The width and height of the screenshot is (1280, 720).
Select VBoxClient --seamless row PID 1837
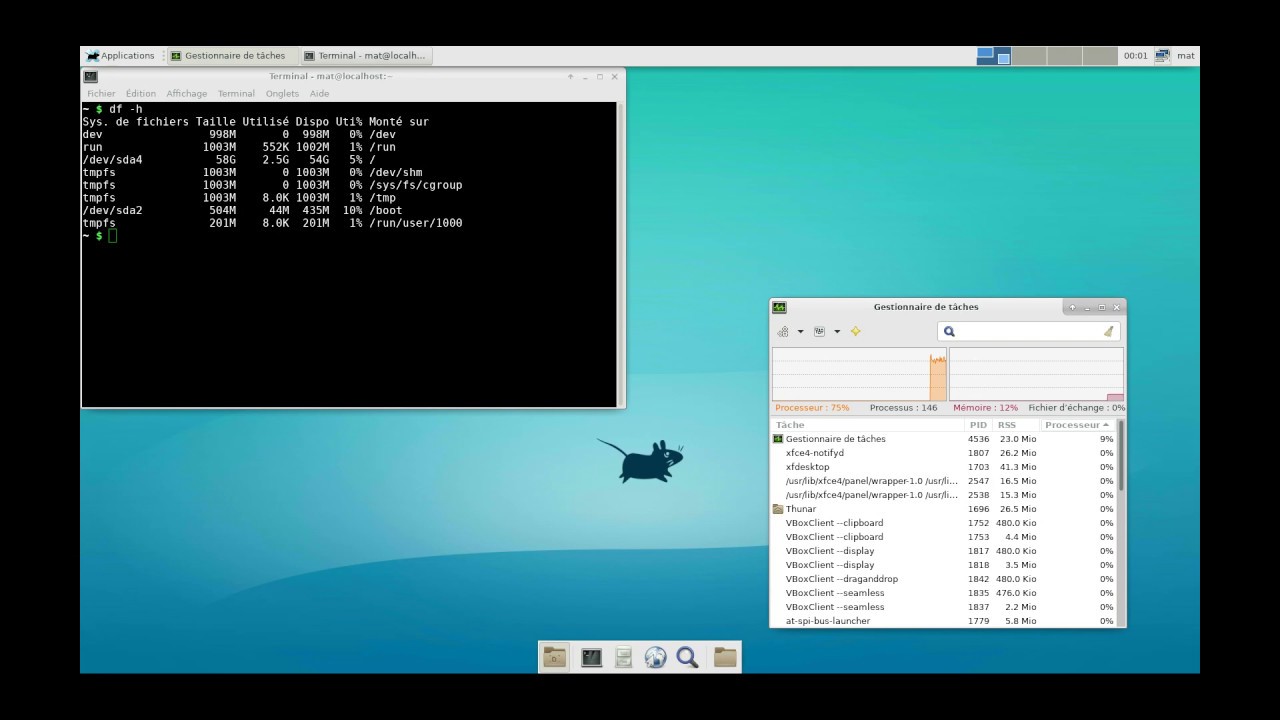[x=943, y=607]
